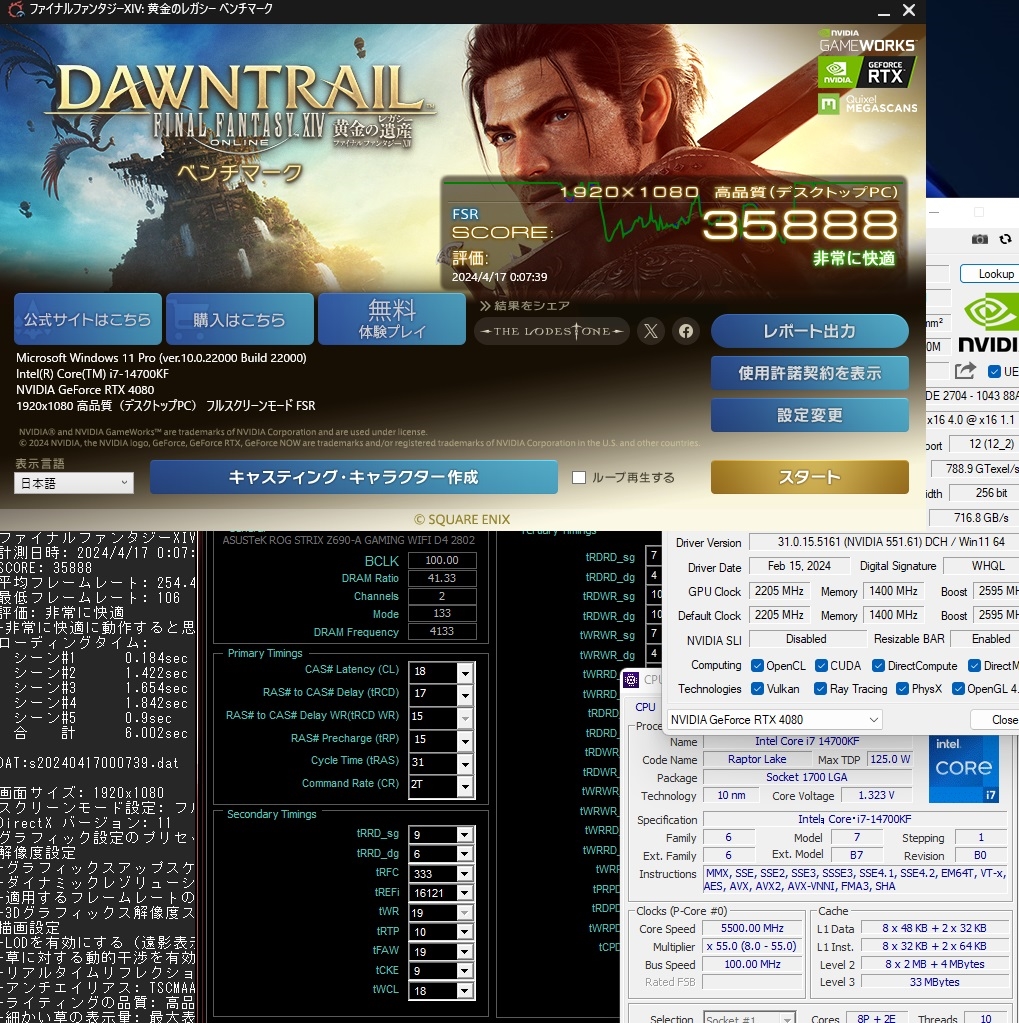
Task: Click the SCORE: 35888 line in the log
Action: [46, 568]
